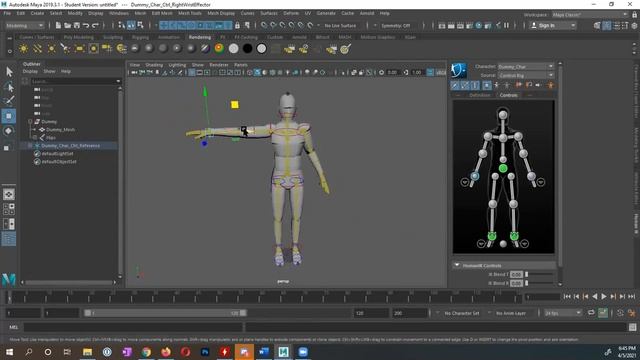Click the pause IPR render icon
Screen dimensions: 640x360
(x=507, y=25)
